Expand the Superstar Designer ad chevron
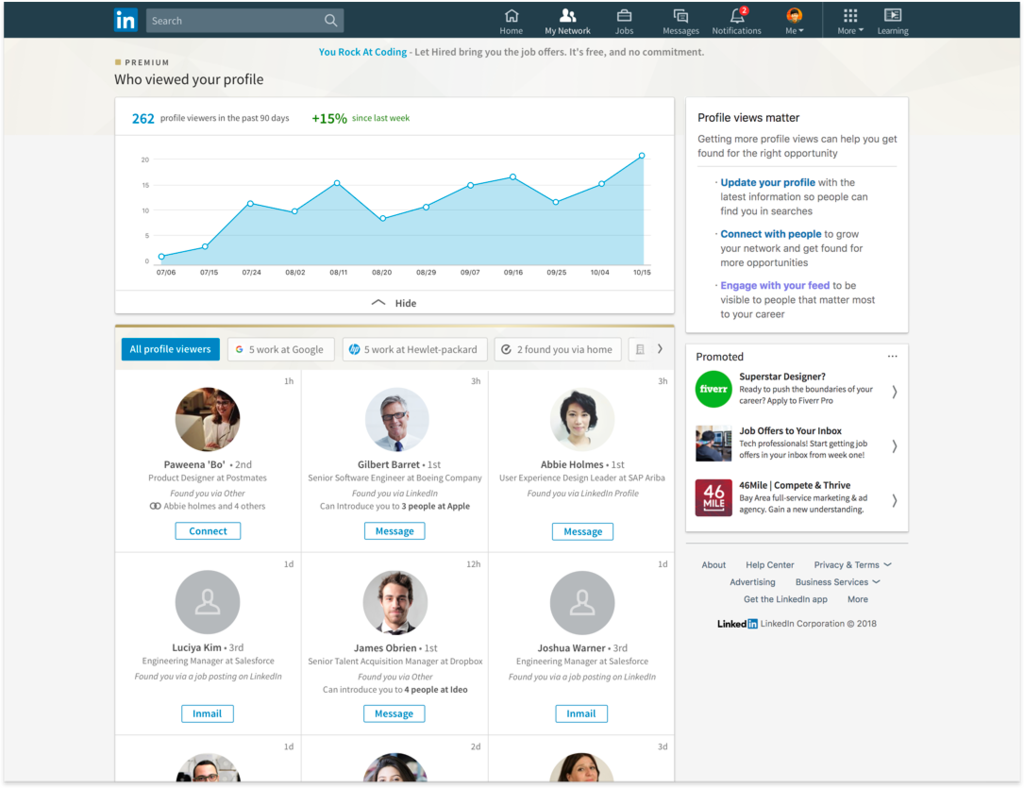 click(x=894, y=392)
